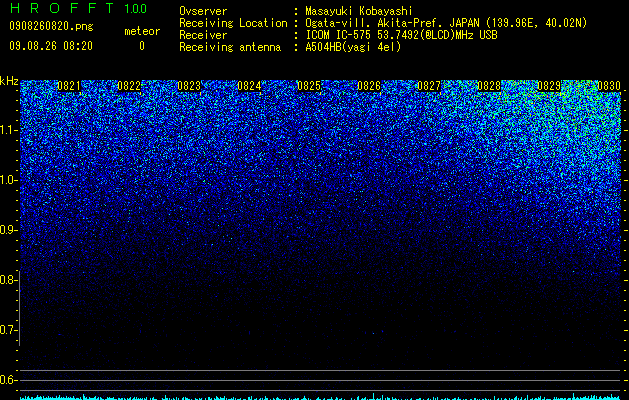Click the 0828 time marker
The height and width of the screenshot is (400, 629).
489,86
